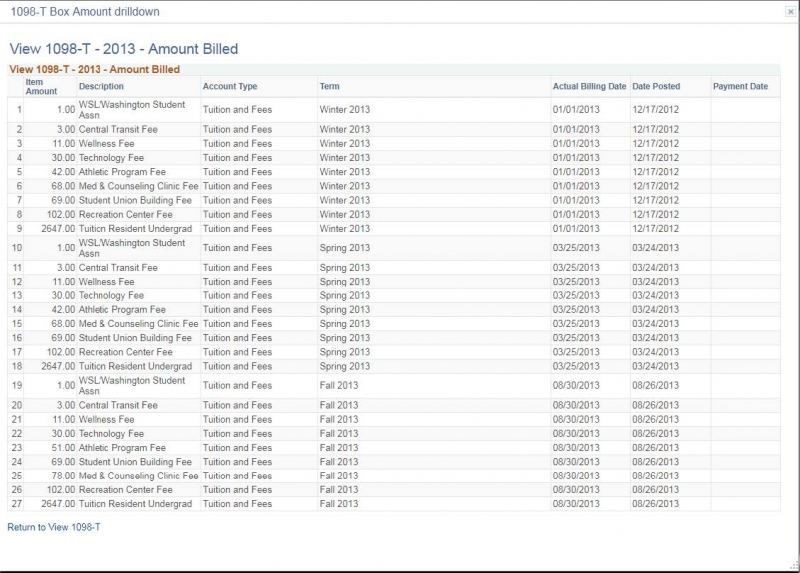Viewport: 800px width, 573px height.
Task: Click 'Winter 2013' term in row 5
Action: coord(344,172)
